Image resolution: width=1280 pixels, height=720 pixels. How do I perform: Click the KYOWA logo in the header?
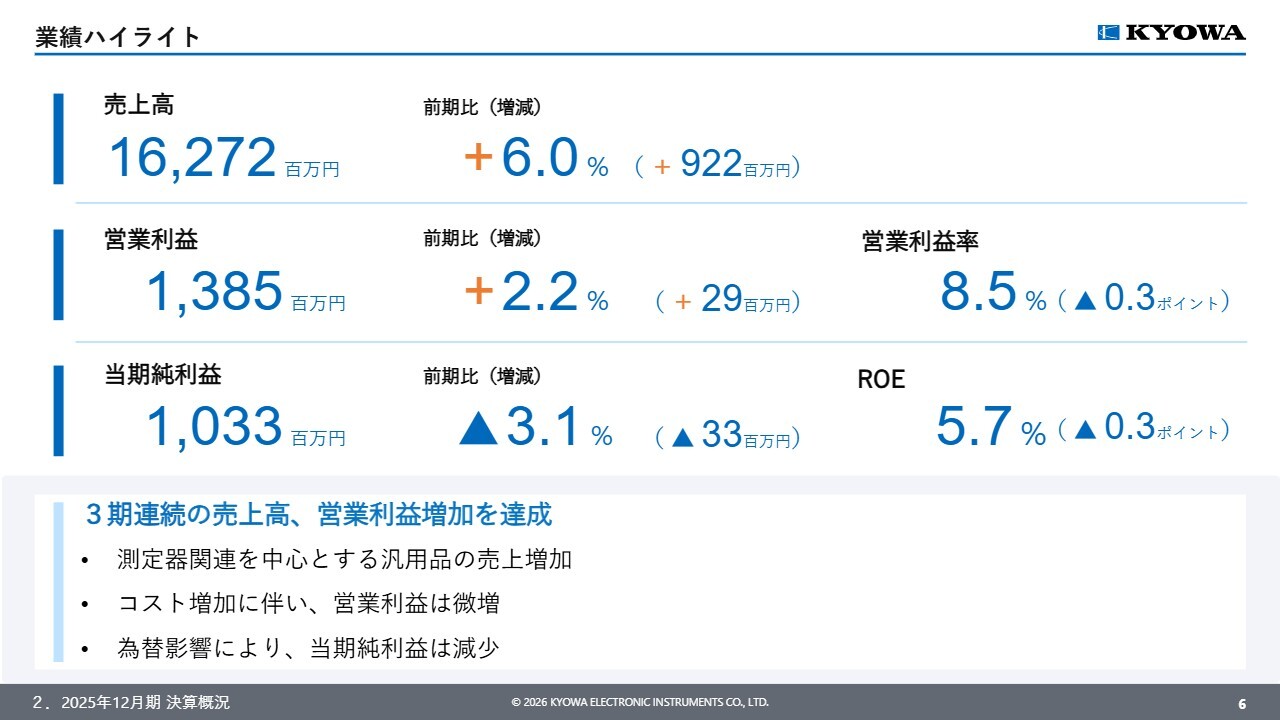pyautogui.click(x=1171, y=33)
